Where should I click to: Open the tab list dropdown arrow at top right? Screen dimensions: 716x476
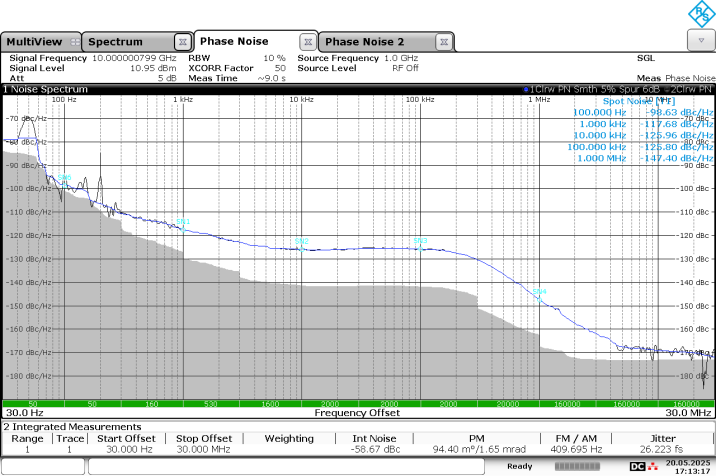point(699,40)
